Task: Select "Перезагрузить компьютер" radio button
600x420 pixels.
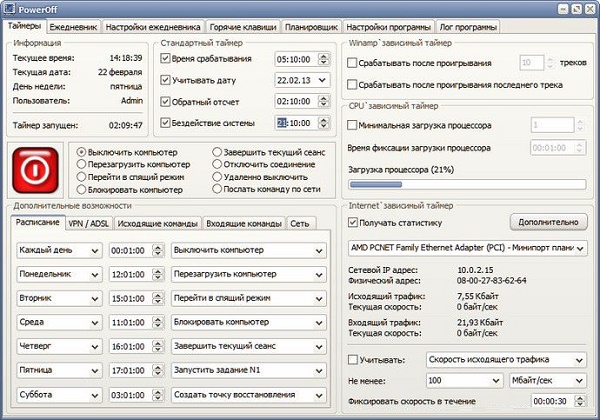Action: (82, 163)
